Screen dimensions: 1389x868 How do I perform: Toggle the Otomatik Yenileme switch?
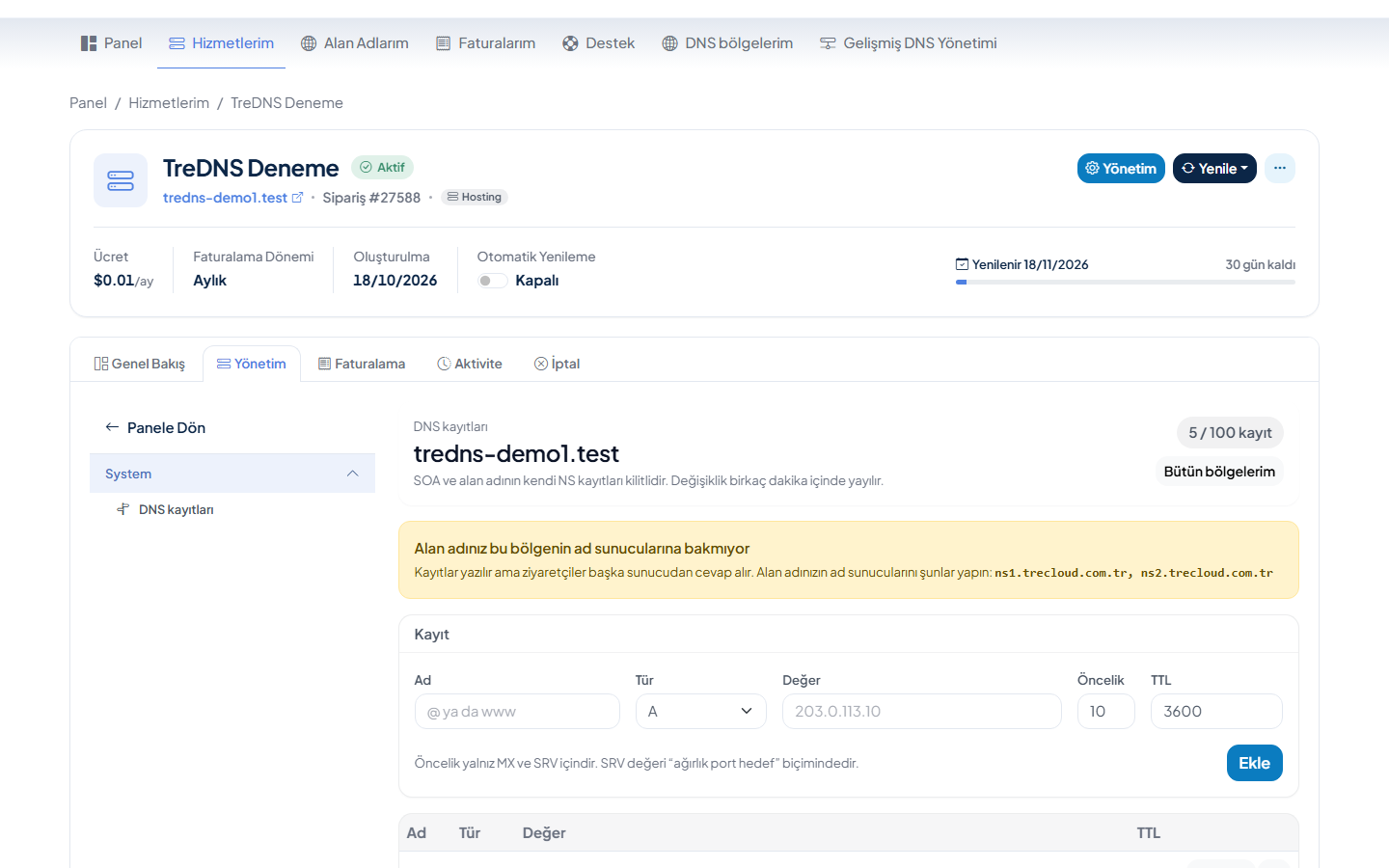click(492, 281)
